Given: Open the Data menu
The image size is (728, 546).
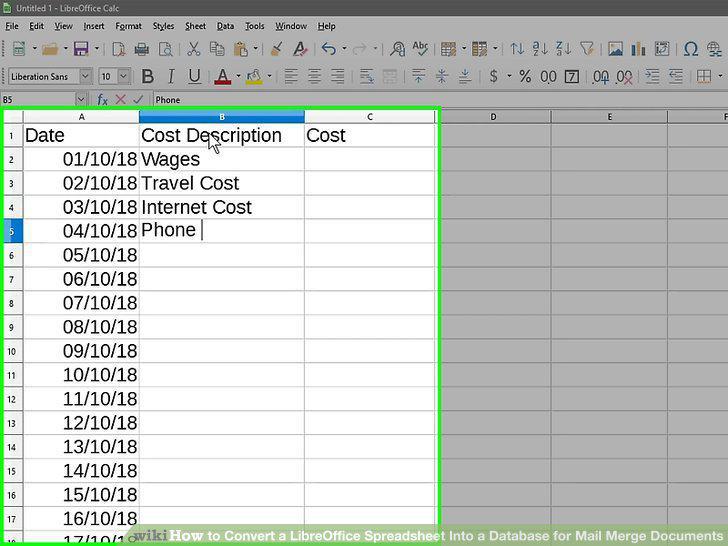Looking at the screenshot, I should tap(225, 26).
